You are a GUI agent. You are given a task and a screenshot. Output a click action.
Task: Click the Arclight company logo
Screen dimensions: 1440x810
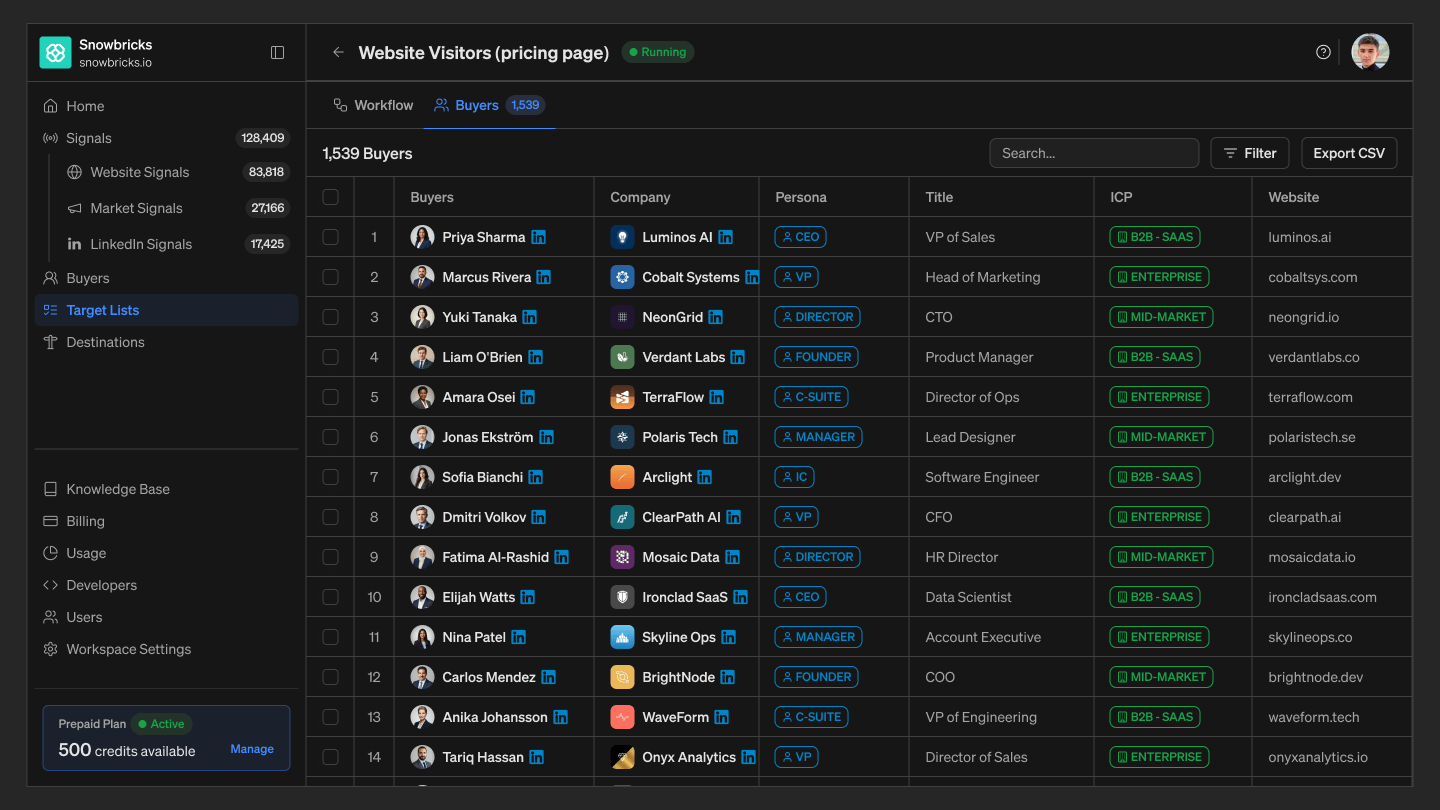pos(622,477)
